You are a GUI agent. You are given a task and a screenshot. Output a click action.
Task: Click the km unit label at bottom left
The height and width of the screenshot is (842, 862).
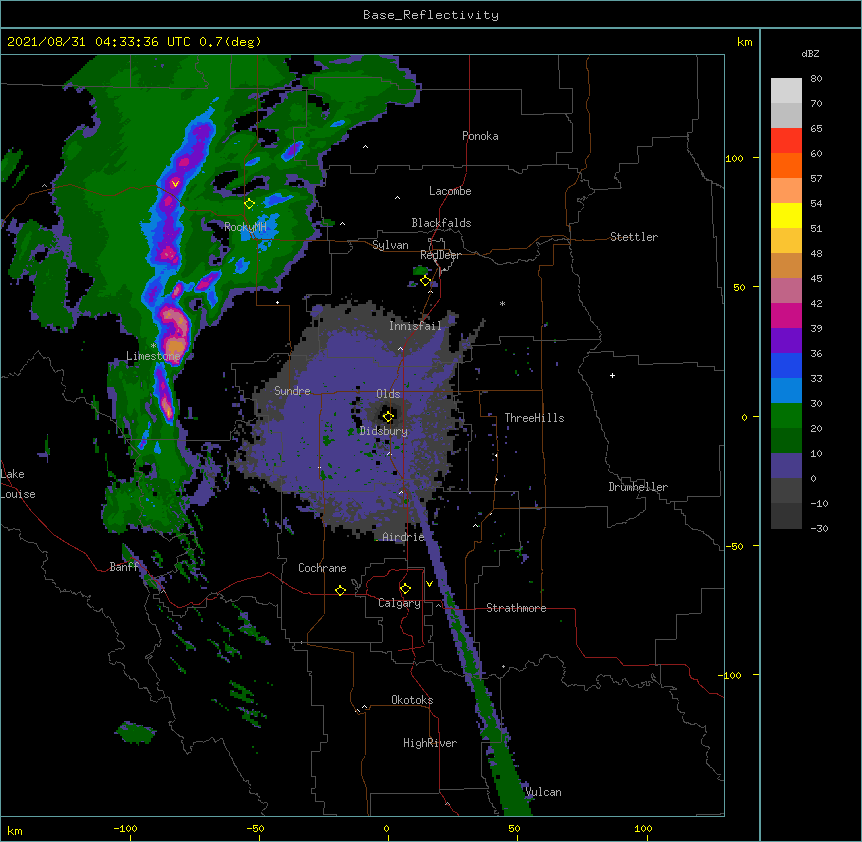pyautogui.click(x=15, y=830)
